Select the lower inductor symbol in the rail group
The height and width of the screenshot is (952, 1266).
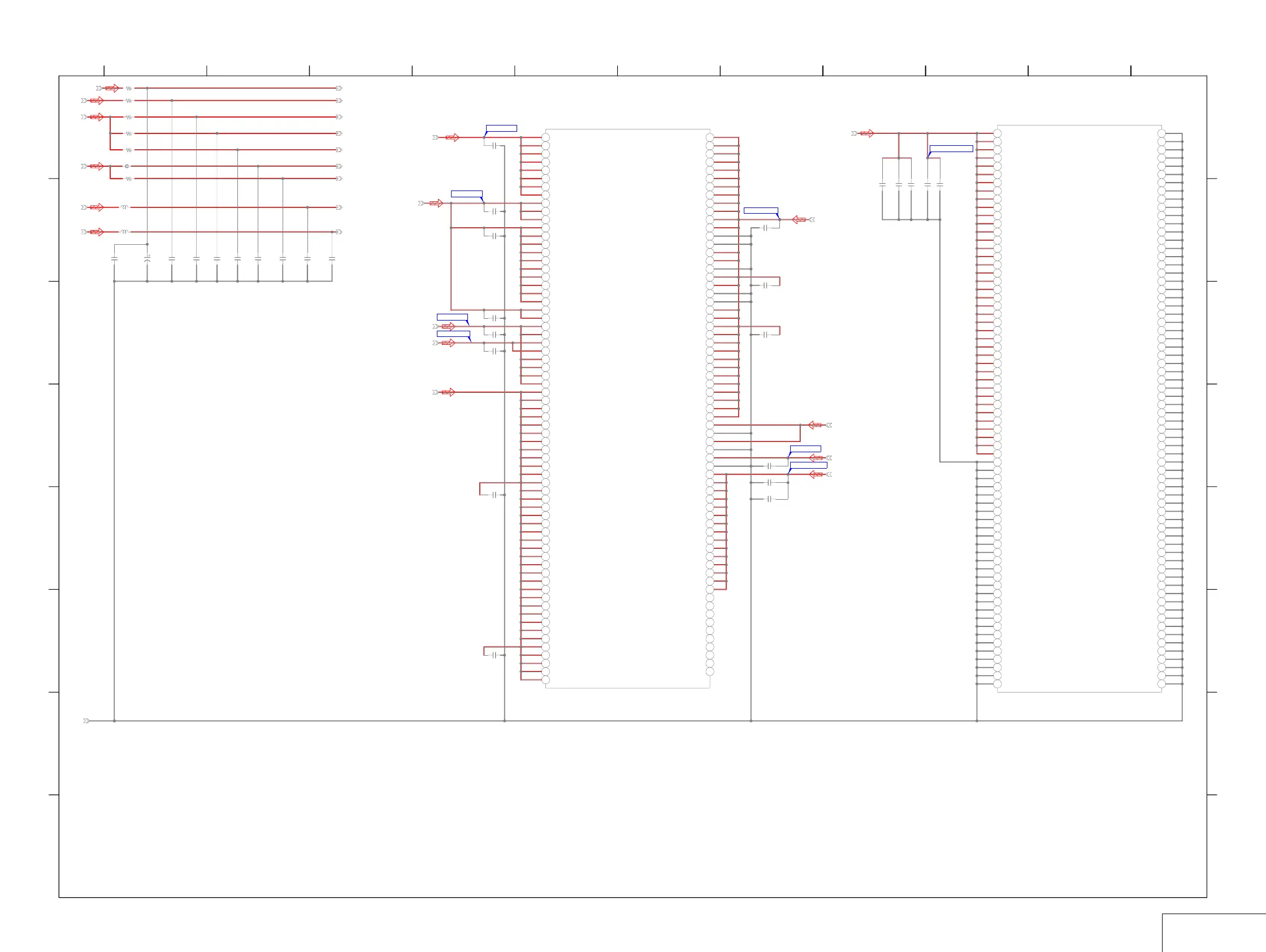coord(124,232)
